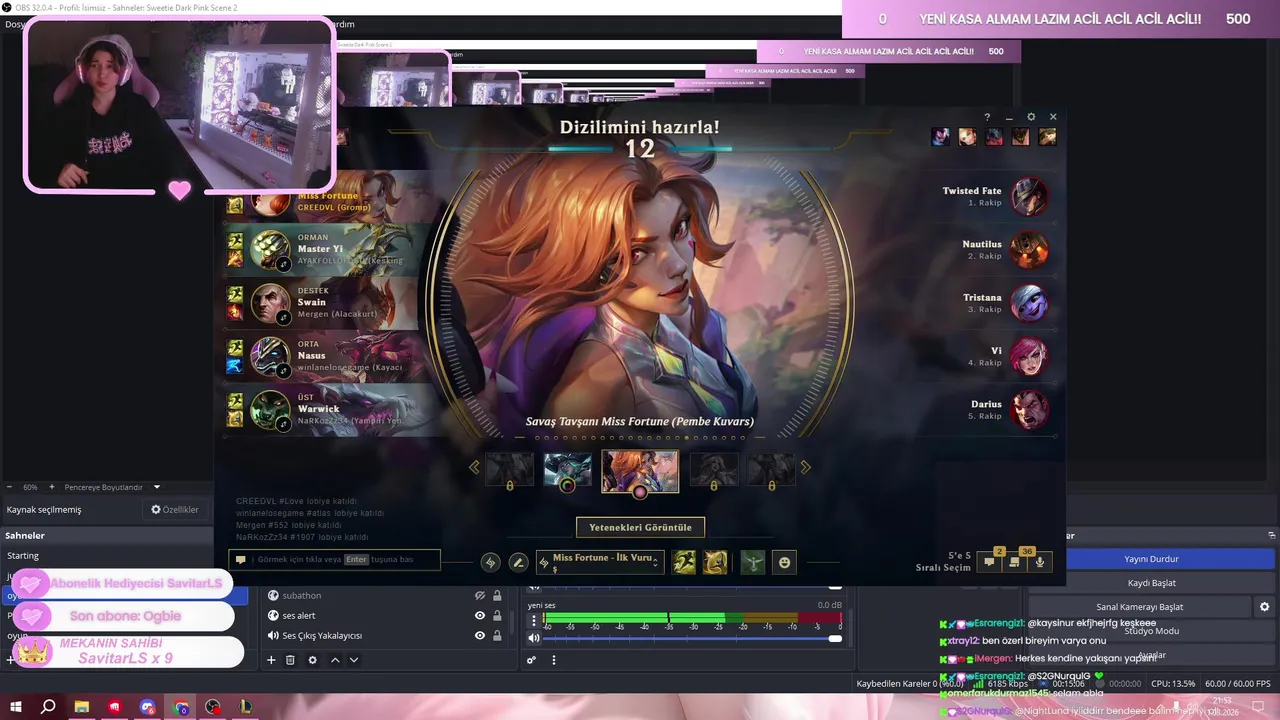Image resolution: width=1280 pixels, height=720 pixels.
Task: Show the hidden subathon source
Action: click(480, 596)
